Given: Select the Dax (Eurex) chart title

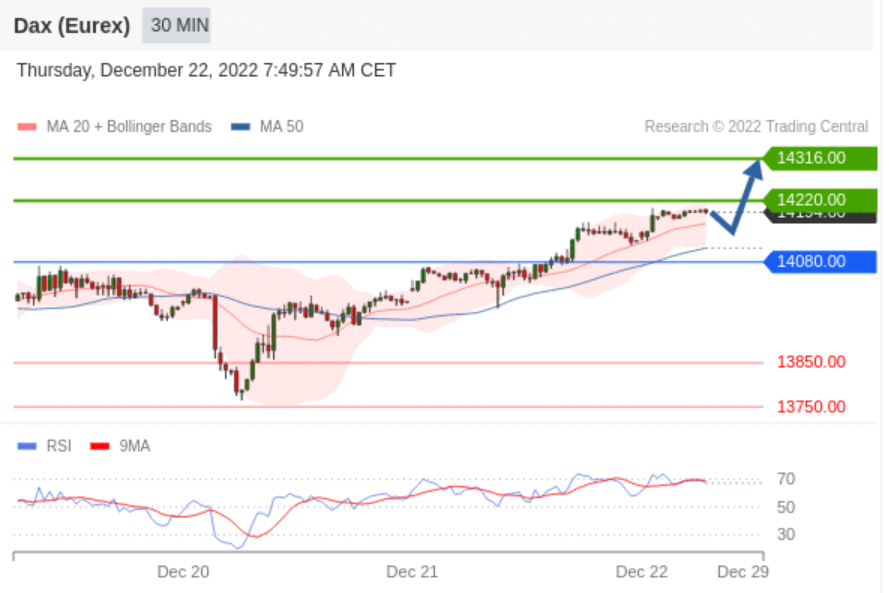Looking at the screenshot, I should (x=72, y=26).
